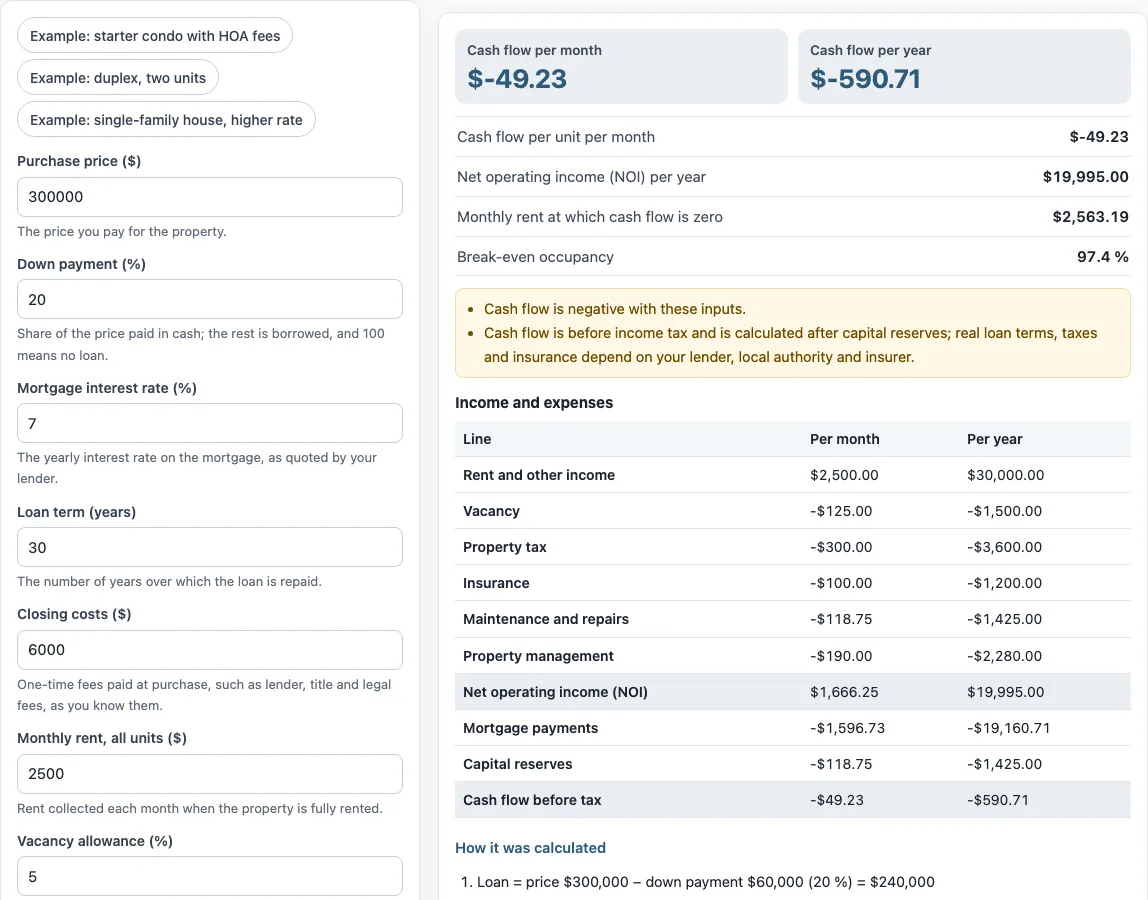
Task: Click the Cash flow per year card
Action: pos(964,67)
